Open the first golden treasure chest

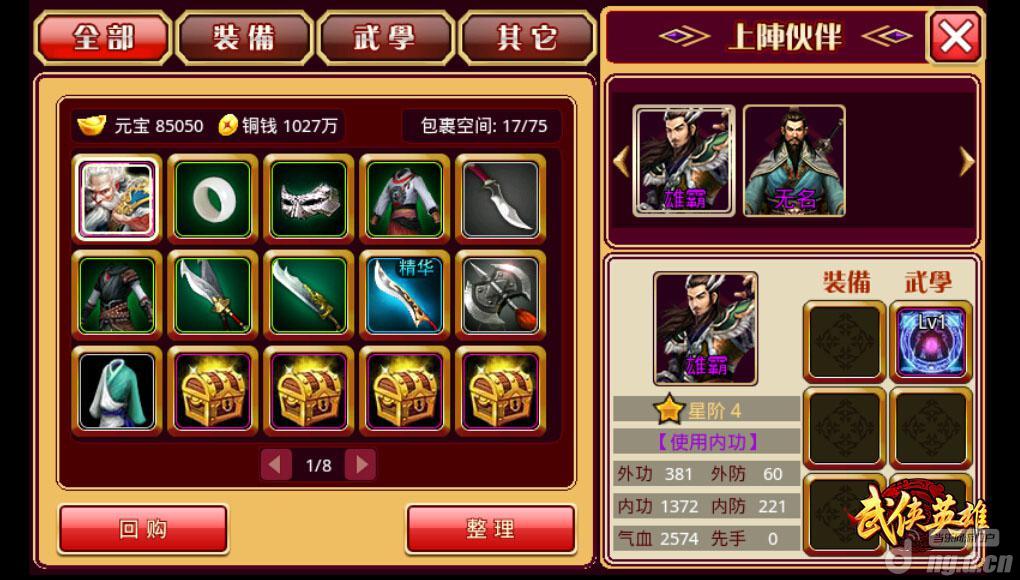click(213, 391)
